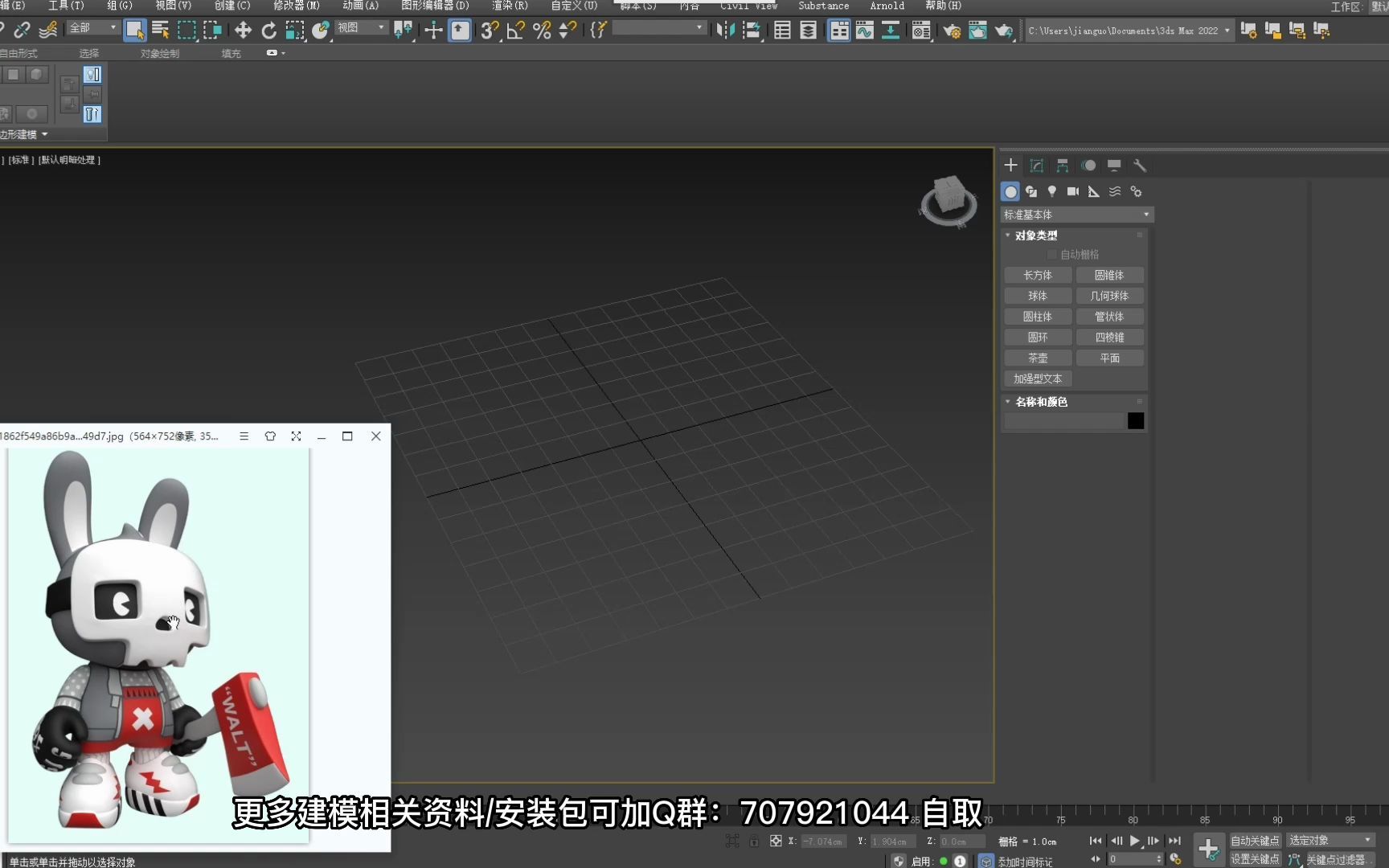Image resolution: width=1389 pixels, height=868 pixels.
Task: Click Use Pivot Point Center icon
Action: click(x=404, y=31)
